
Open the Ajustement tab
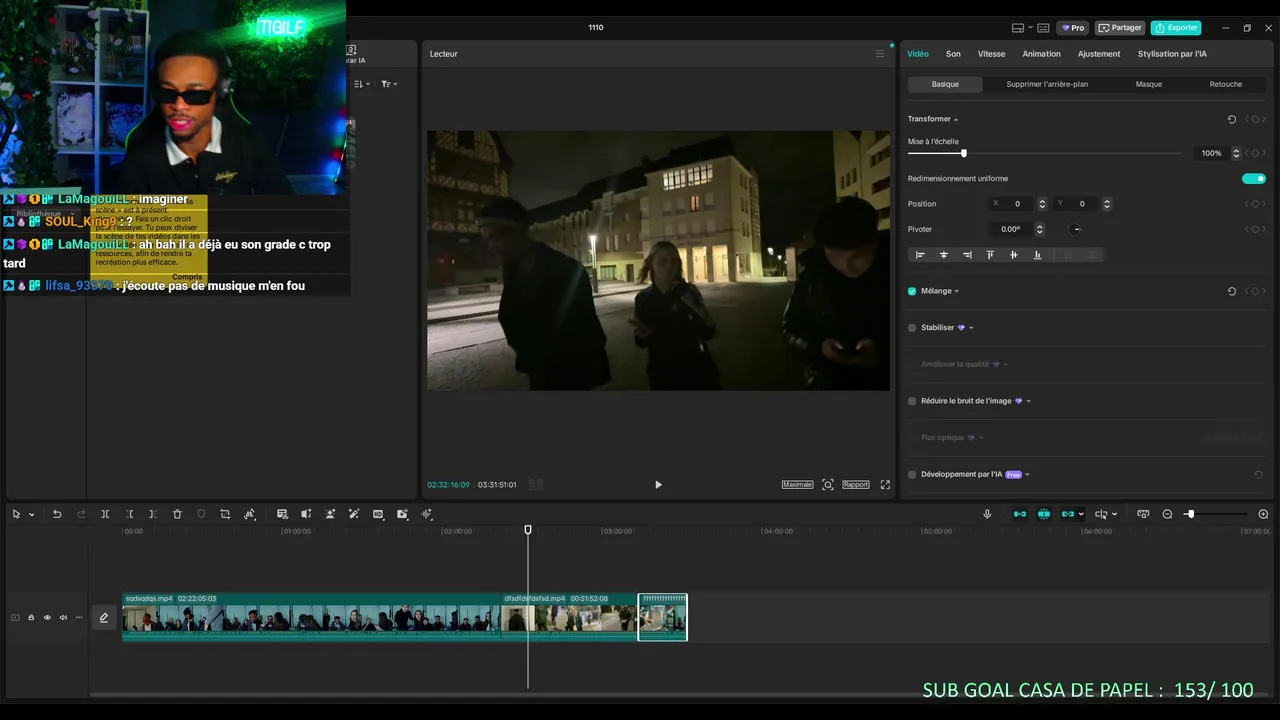1099,54
